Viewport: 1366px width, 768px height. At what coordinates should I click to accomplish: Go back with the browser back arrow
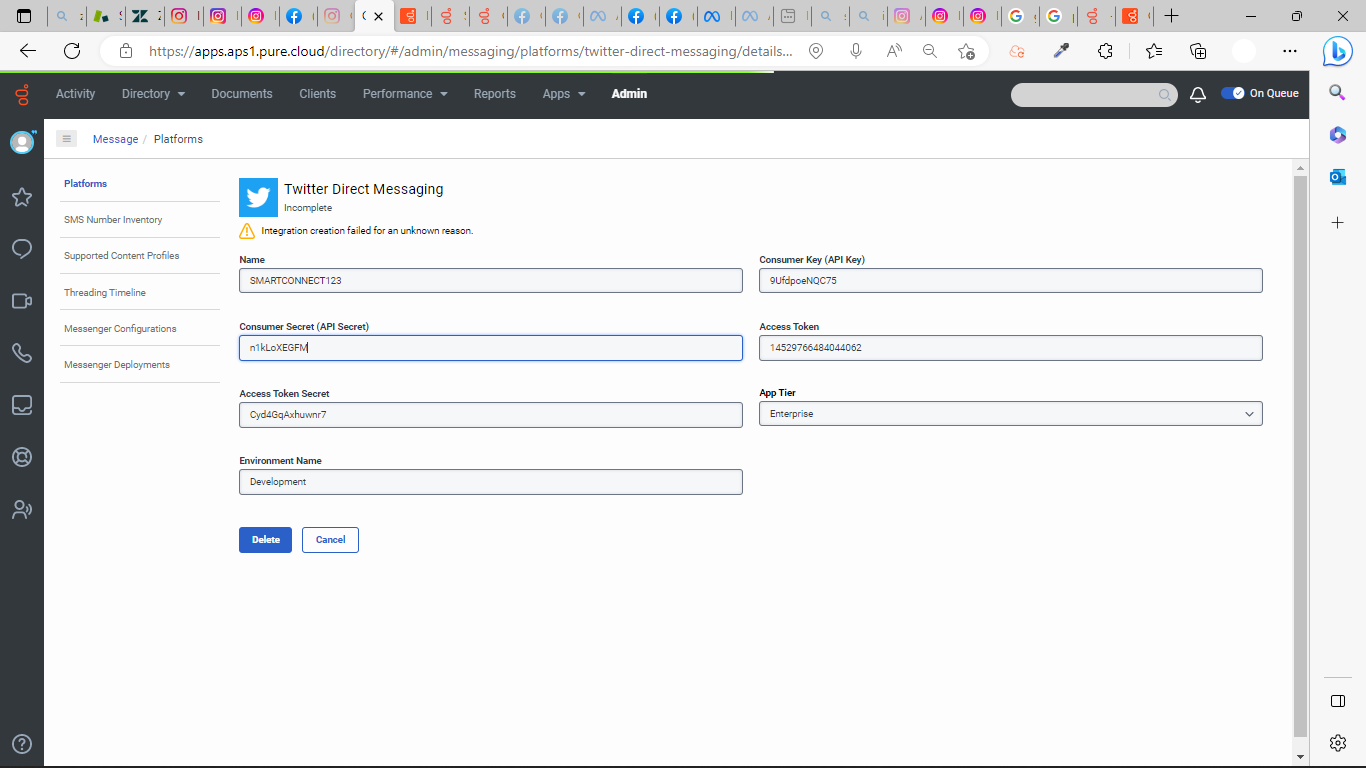[x=28, y=51]
